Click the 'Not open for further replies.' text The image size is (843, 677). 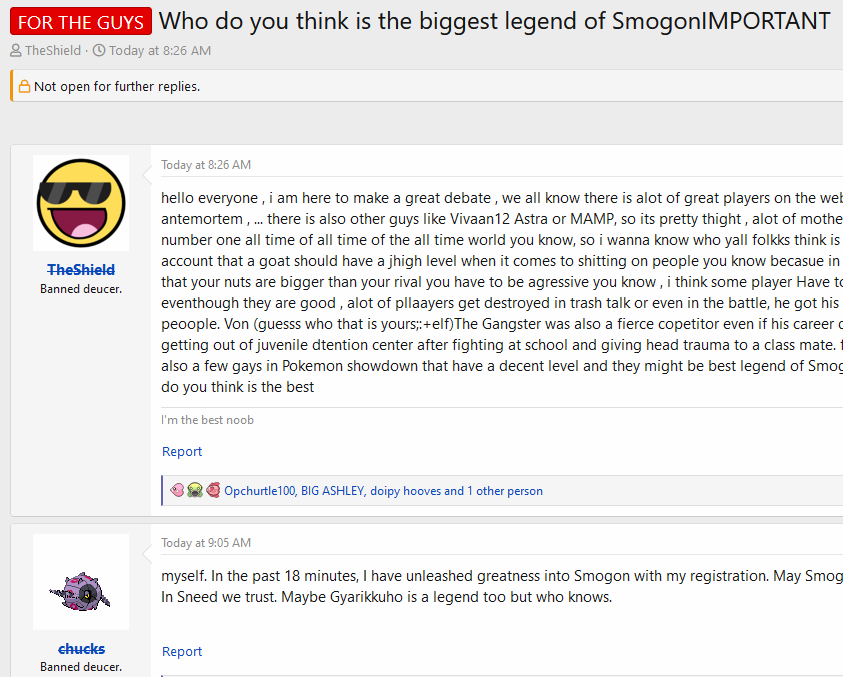click(117, 86)
